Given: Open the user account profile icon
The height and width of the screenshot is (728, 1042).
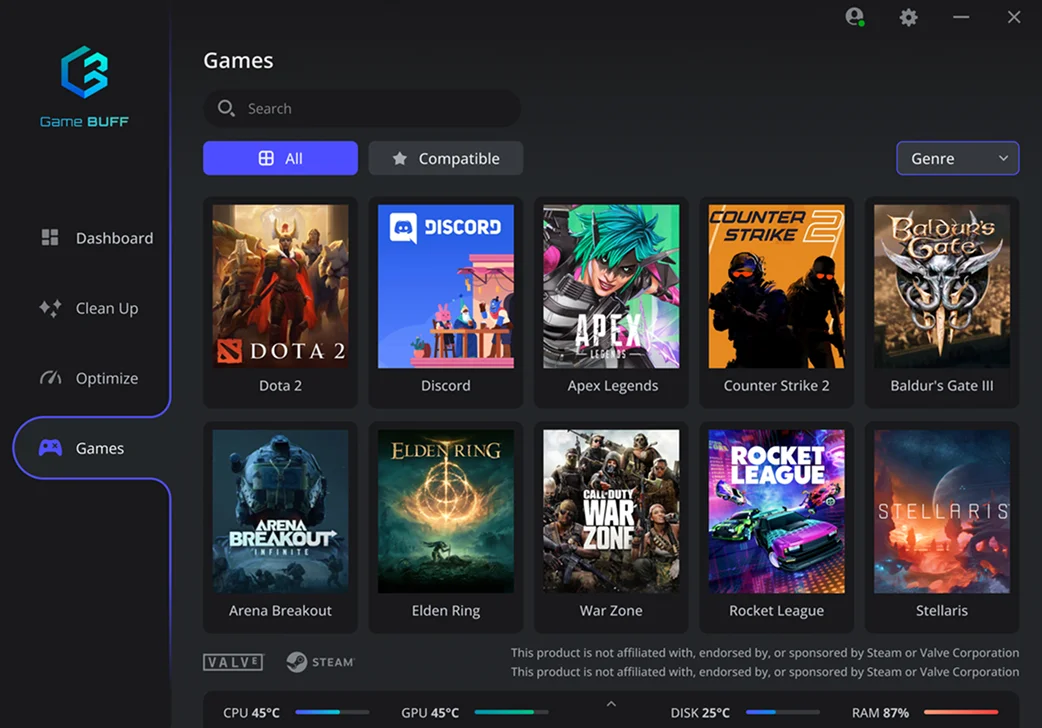Looking at the screenshot, I should coord(855,17).
